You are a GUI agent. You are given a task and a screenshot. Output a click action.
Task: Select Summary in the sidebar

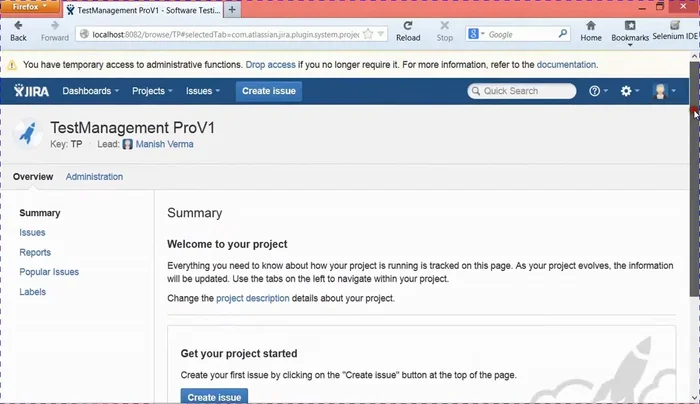pos(40,213)
